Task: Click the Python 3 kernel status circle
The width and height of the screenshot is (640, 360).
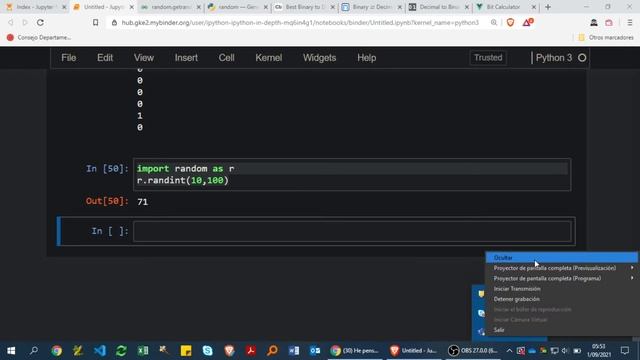Action: (582, 58)
